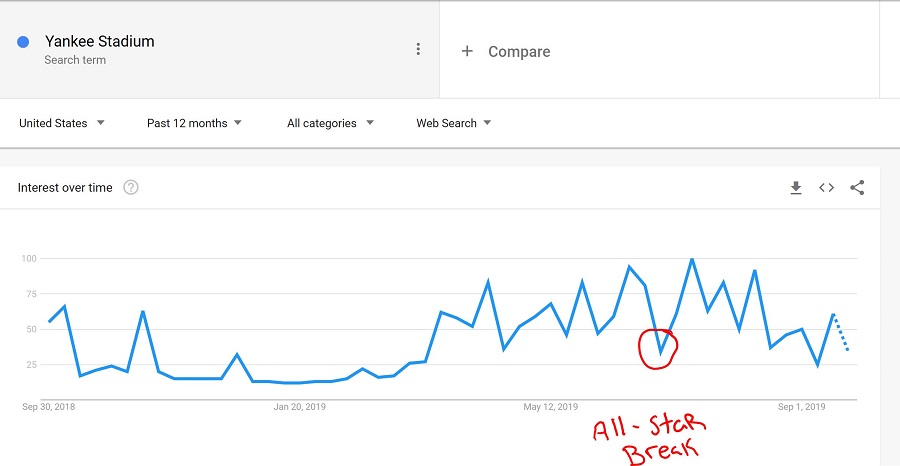The image size is (900, 466).
Task: Click the Jan 20, 2019 axis label
Action: [x=300, y=407]
